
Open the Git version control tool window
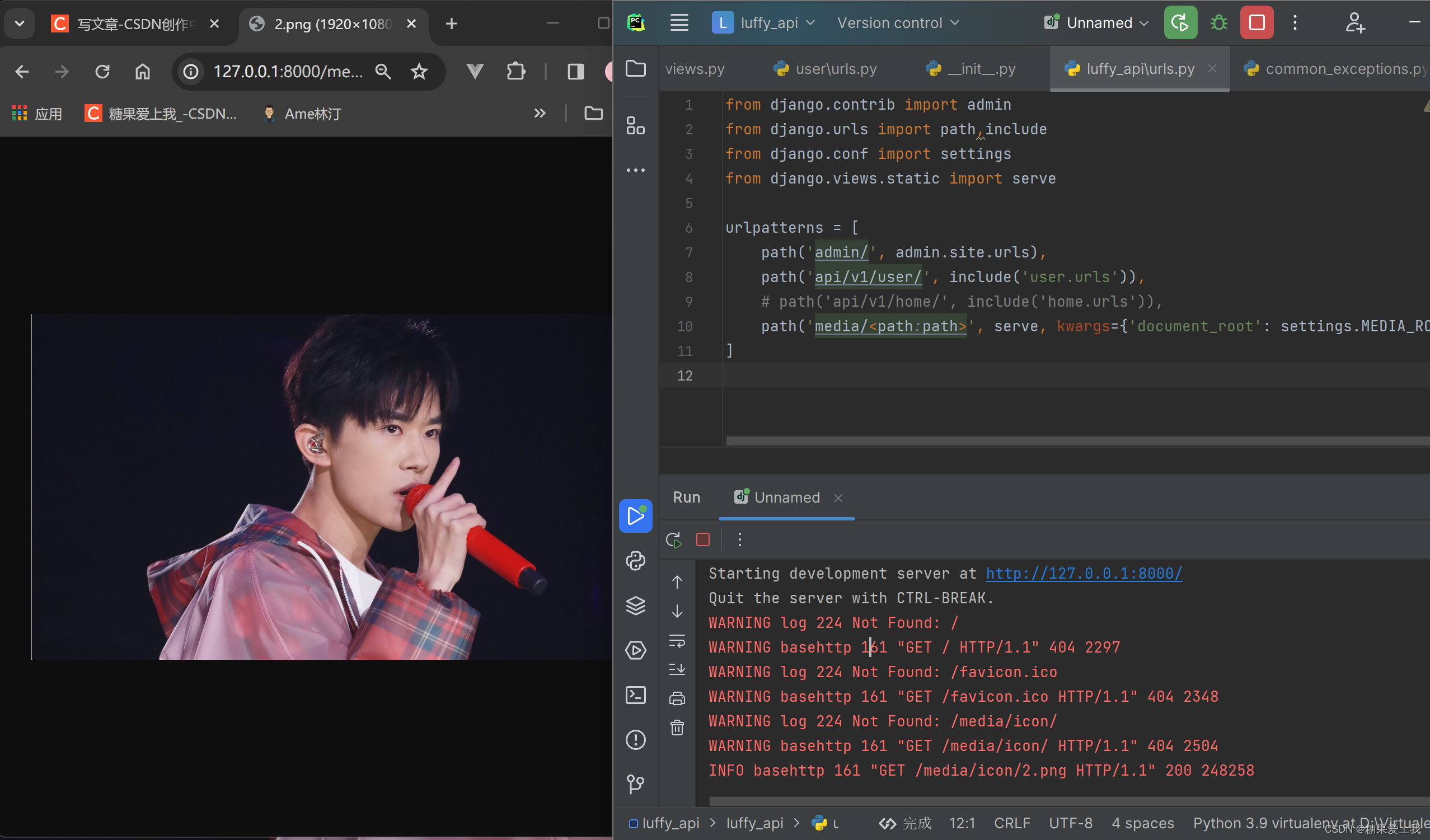point(635,784)
